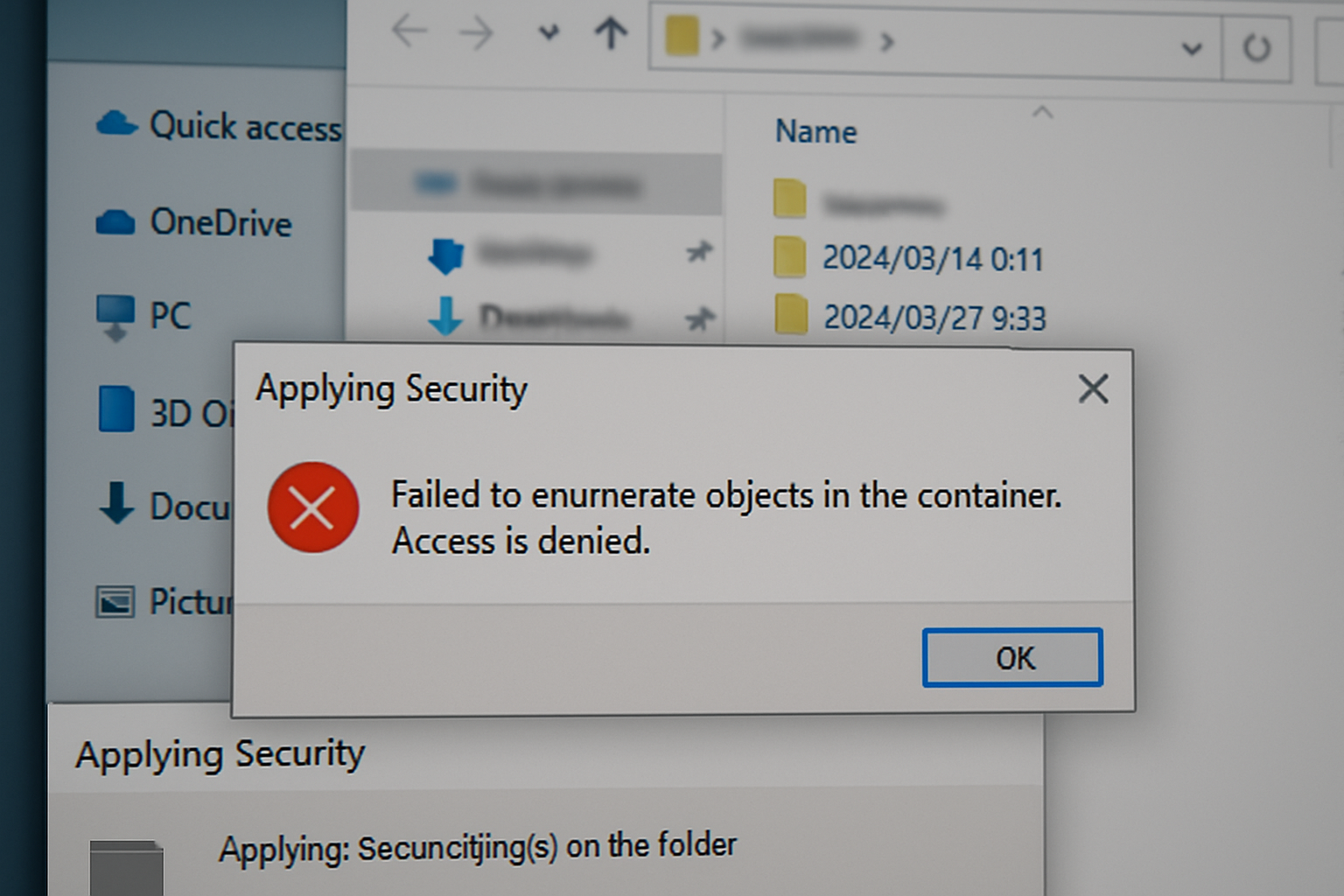Click the folder icon in address bar
Viewport: 1344px width, 896px height.
tap(682, 38)
